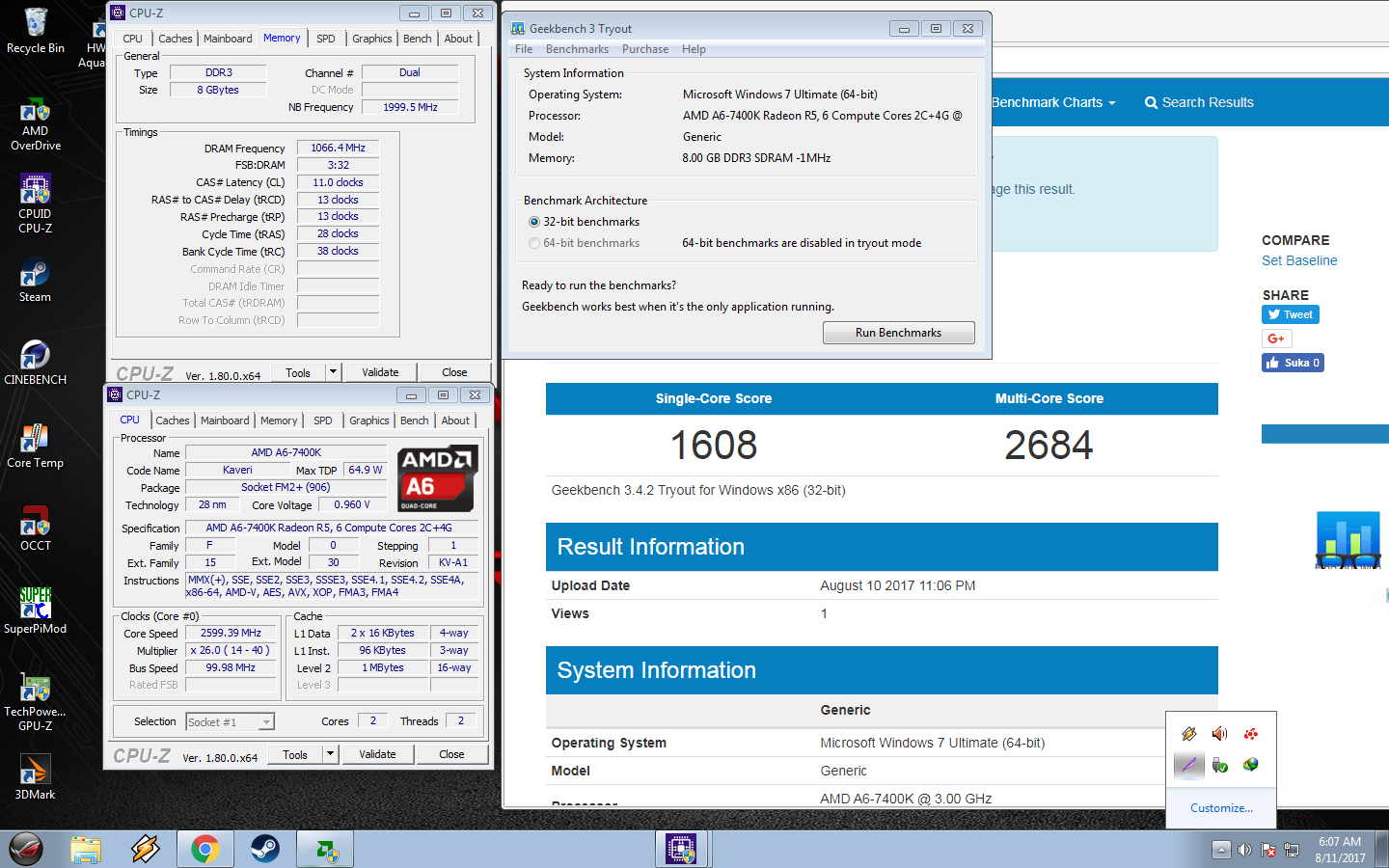This screenshot has height=868, width=1389.
Task: Click the Facebook Suka like button
Action: click(1293, 363)
